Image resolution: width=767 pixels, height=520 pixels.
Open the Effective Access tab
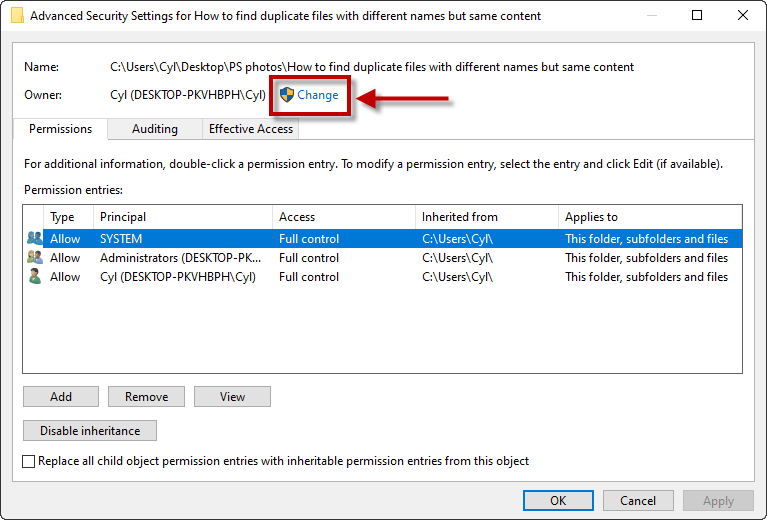click(250, 129)
